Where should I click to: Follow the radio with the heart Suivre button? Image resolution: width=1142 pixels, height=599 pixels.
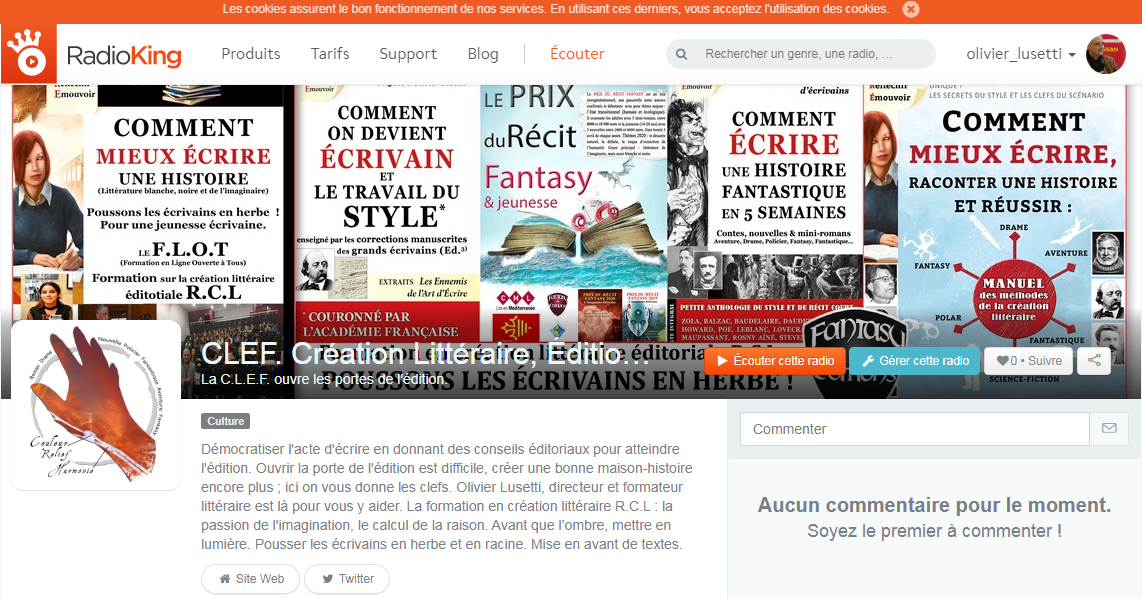click(x=1029, y=361)
